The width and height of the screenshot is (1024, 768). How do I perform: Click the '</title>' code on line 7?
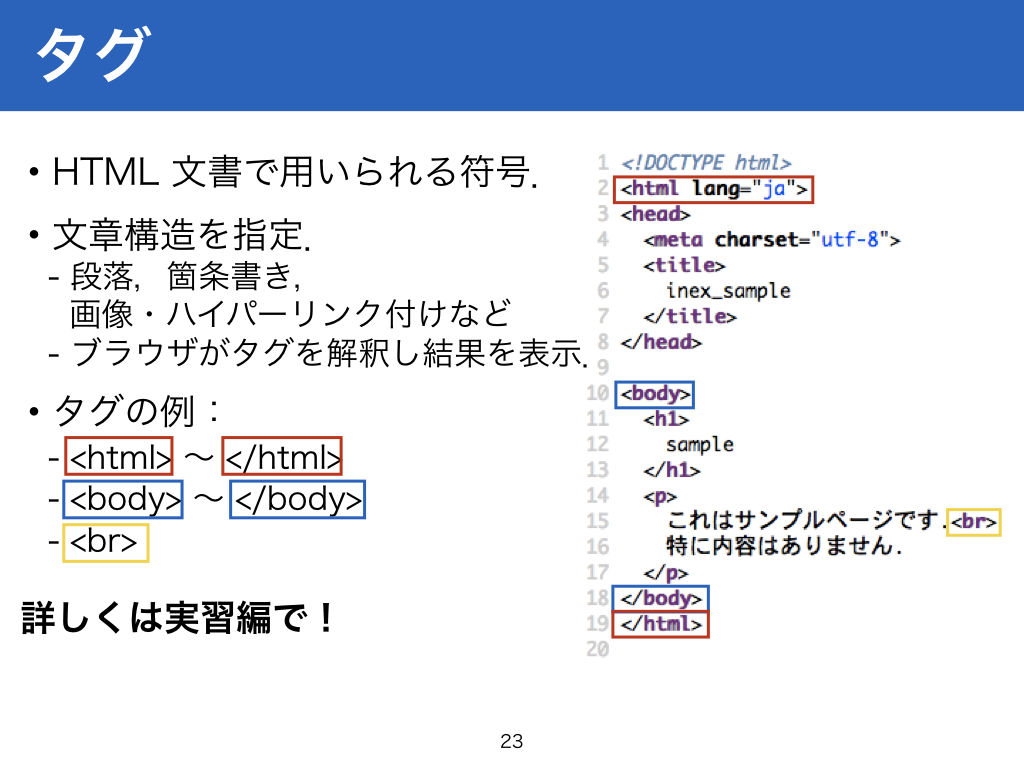[690, 317]
